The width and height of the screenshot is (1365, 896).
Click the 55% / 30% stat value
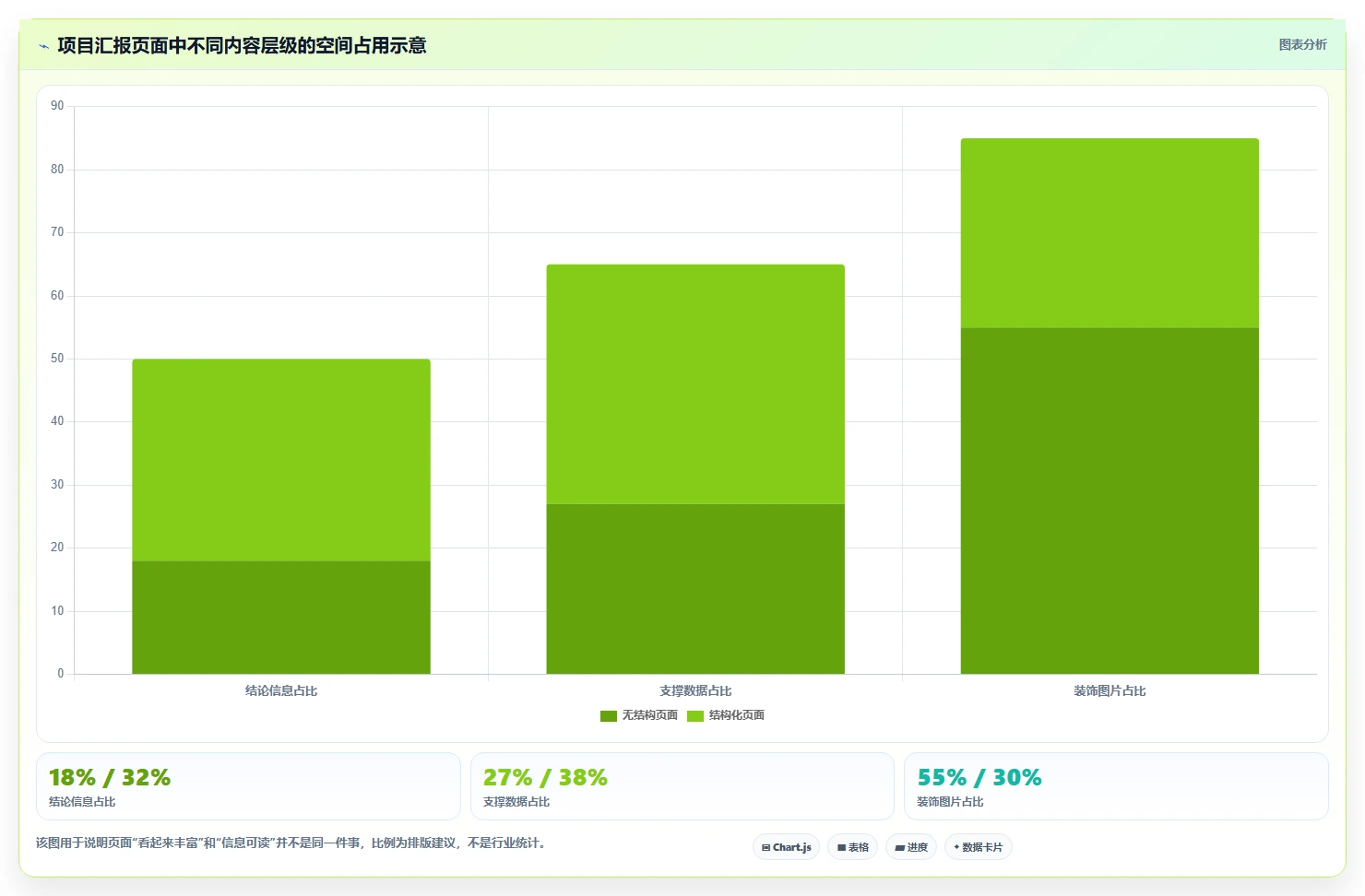pos(979,777)
